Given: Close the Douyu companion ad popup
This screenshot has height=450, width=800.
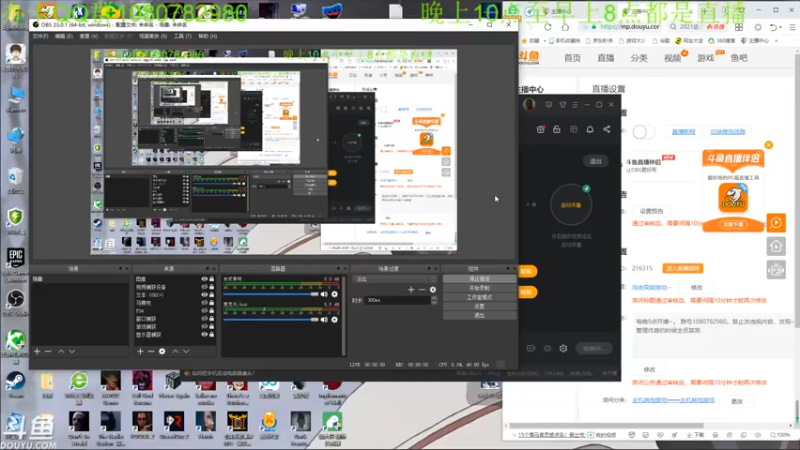Looking at the screenshot, I should point(769,145).
